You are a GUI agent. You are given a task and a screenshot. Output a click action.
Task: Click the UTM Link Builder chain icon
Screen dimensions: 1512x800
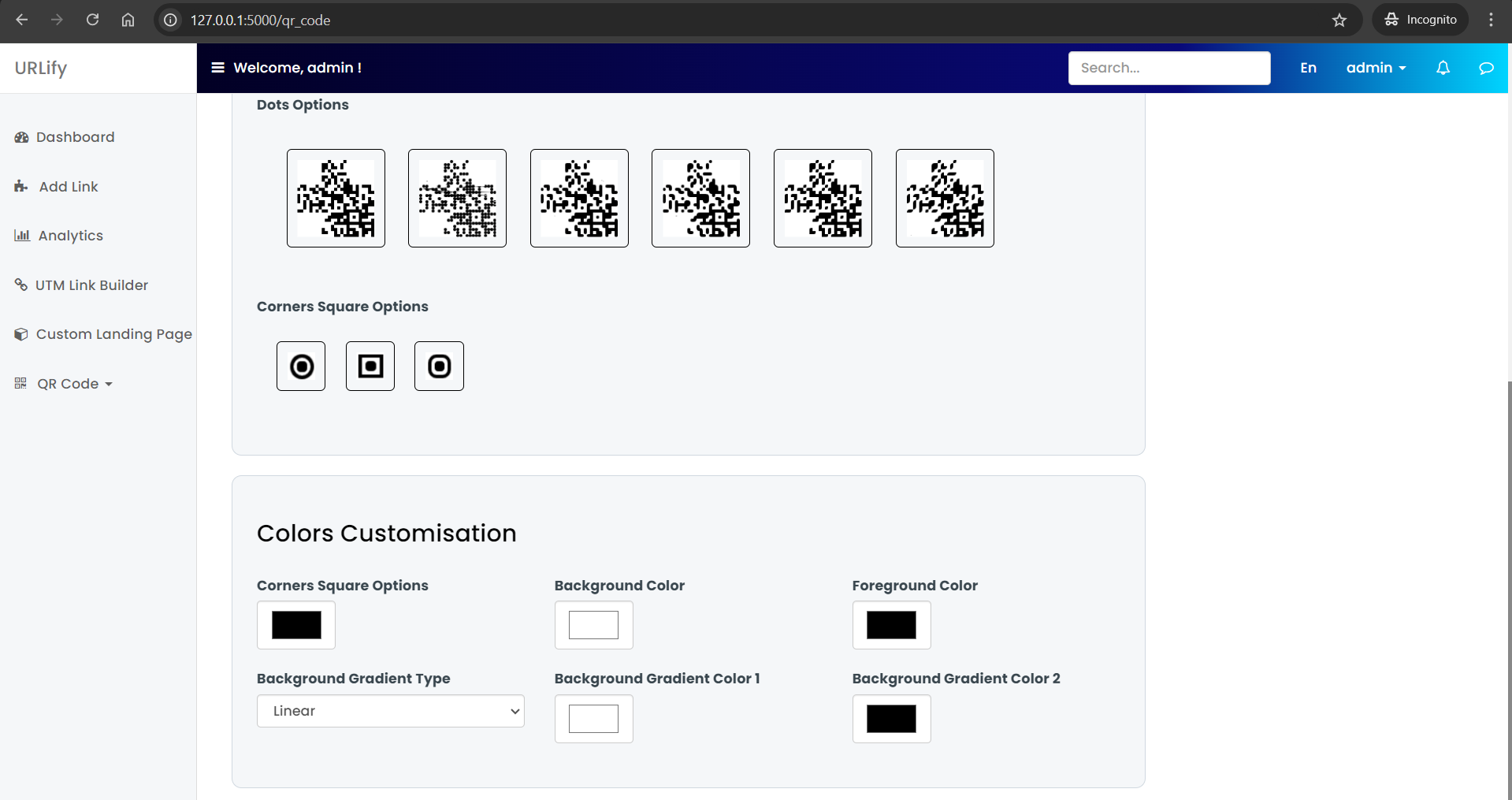point(21,285)
